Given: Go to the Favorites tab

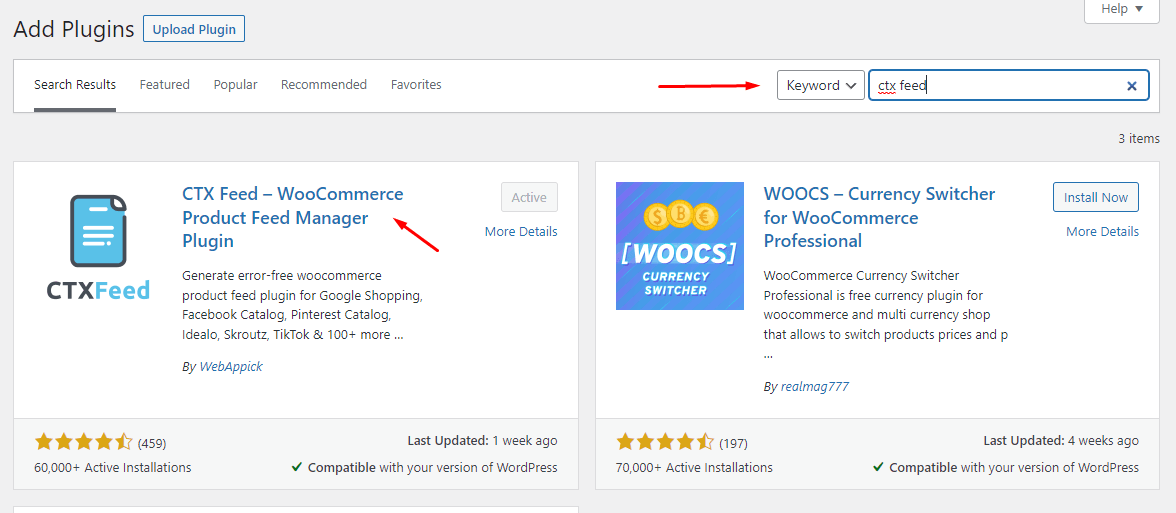Looking at the screenshot, I should click(x=416, y=85).
